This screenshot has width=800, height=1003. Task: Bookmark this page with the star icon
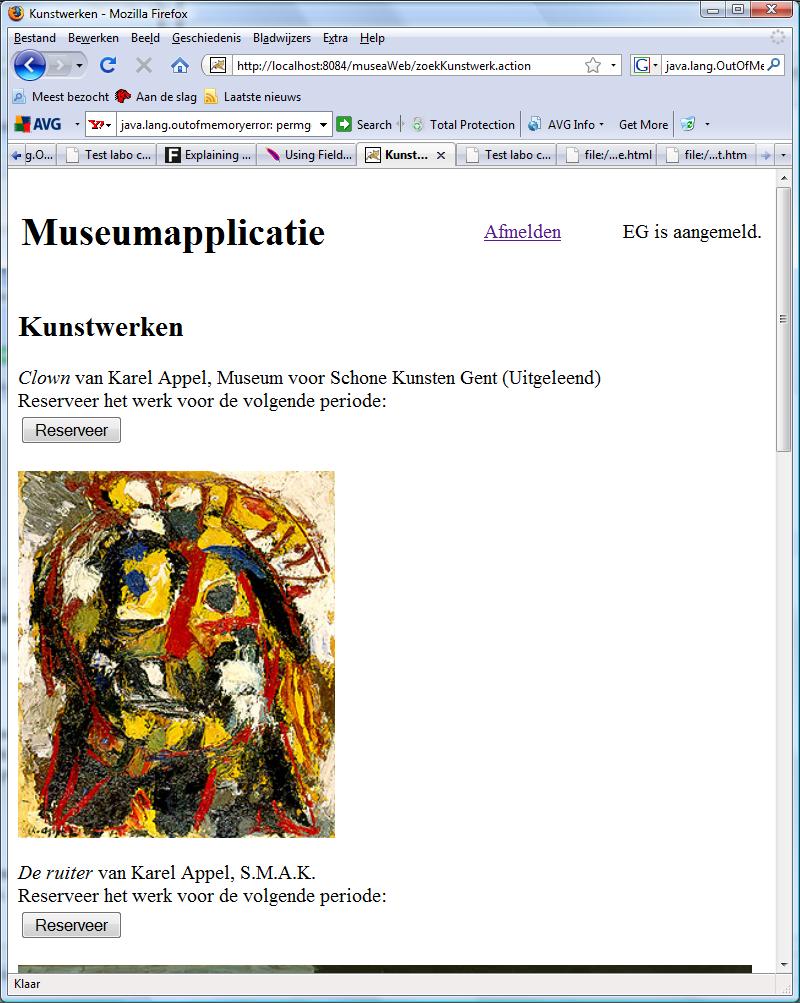pos(593,65)
